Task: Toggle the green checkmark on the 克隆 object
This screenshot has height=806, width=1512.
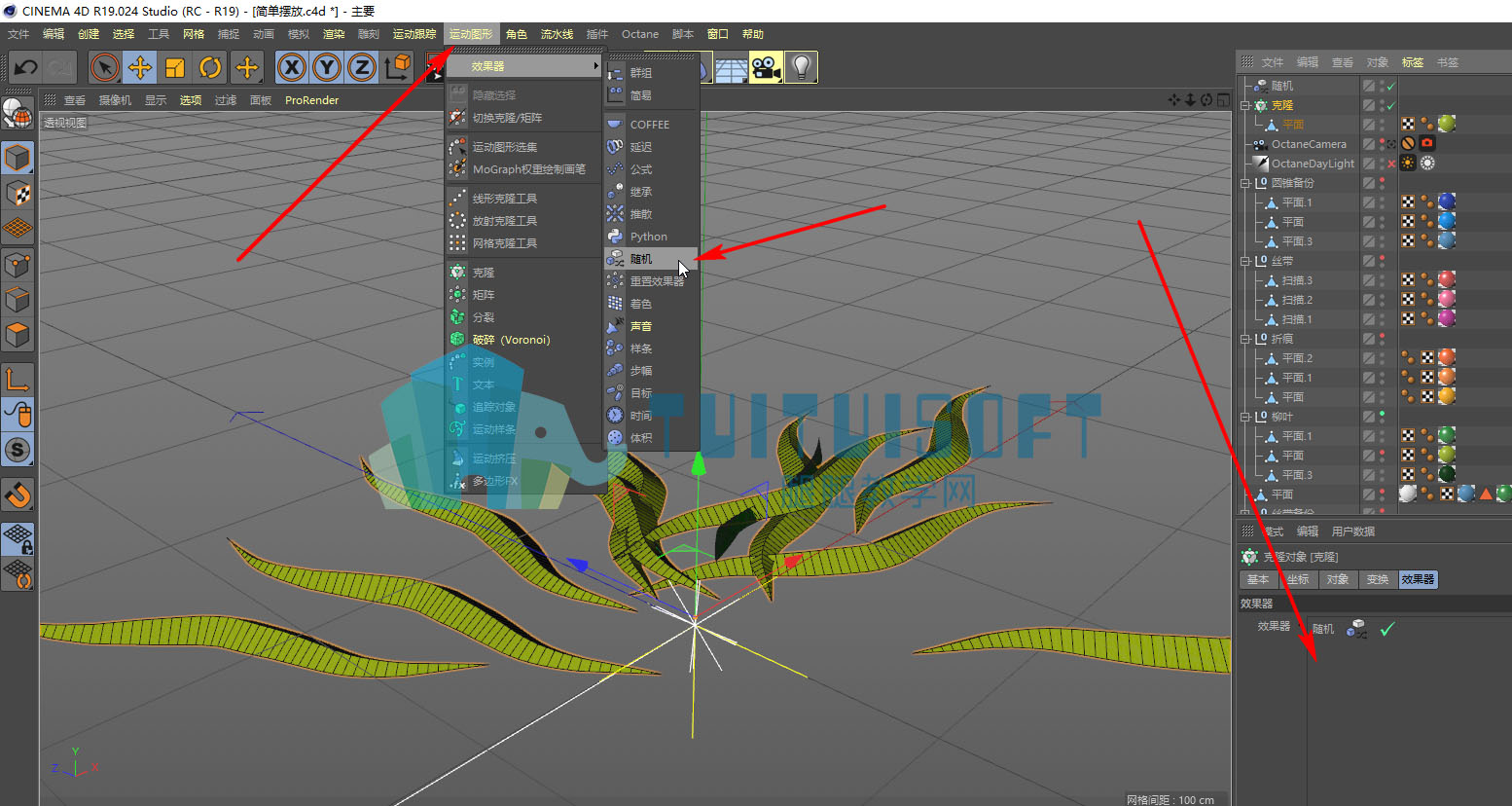Action: (1391, 105)
